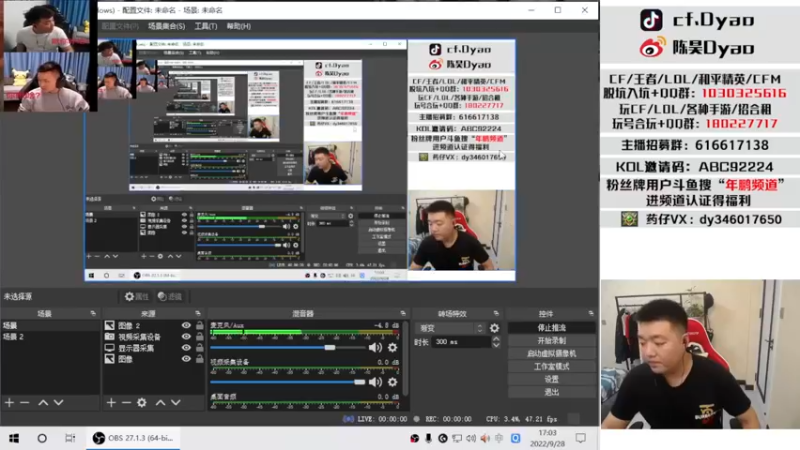Click audio mixer vertical scrollbar
The width and height of the screenshot is (800, 450).
pyautogui.click(x=406, y=358)
